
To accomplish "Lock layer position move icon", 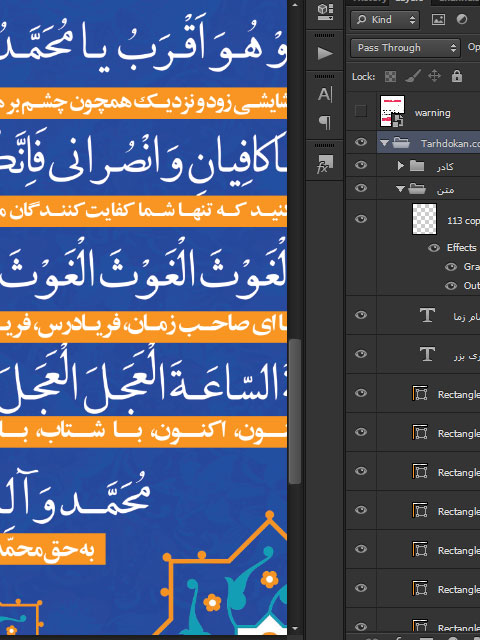I will tap(434, 76).
